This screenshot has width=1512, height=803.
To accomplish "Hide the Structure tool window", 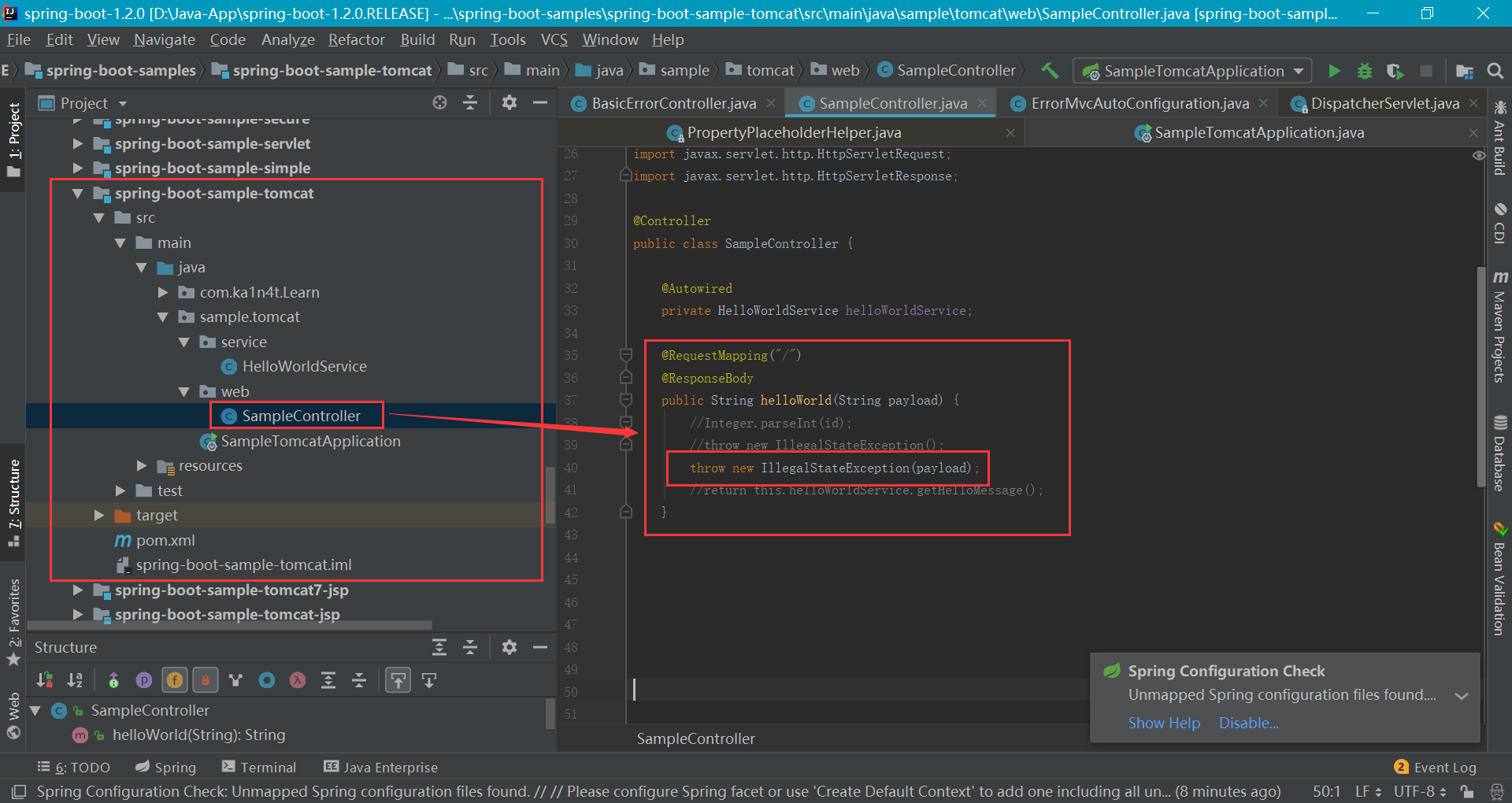I will (540, 647).
